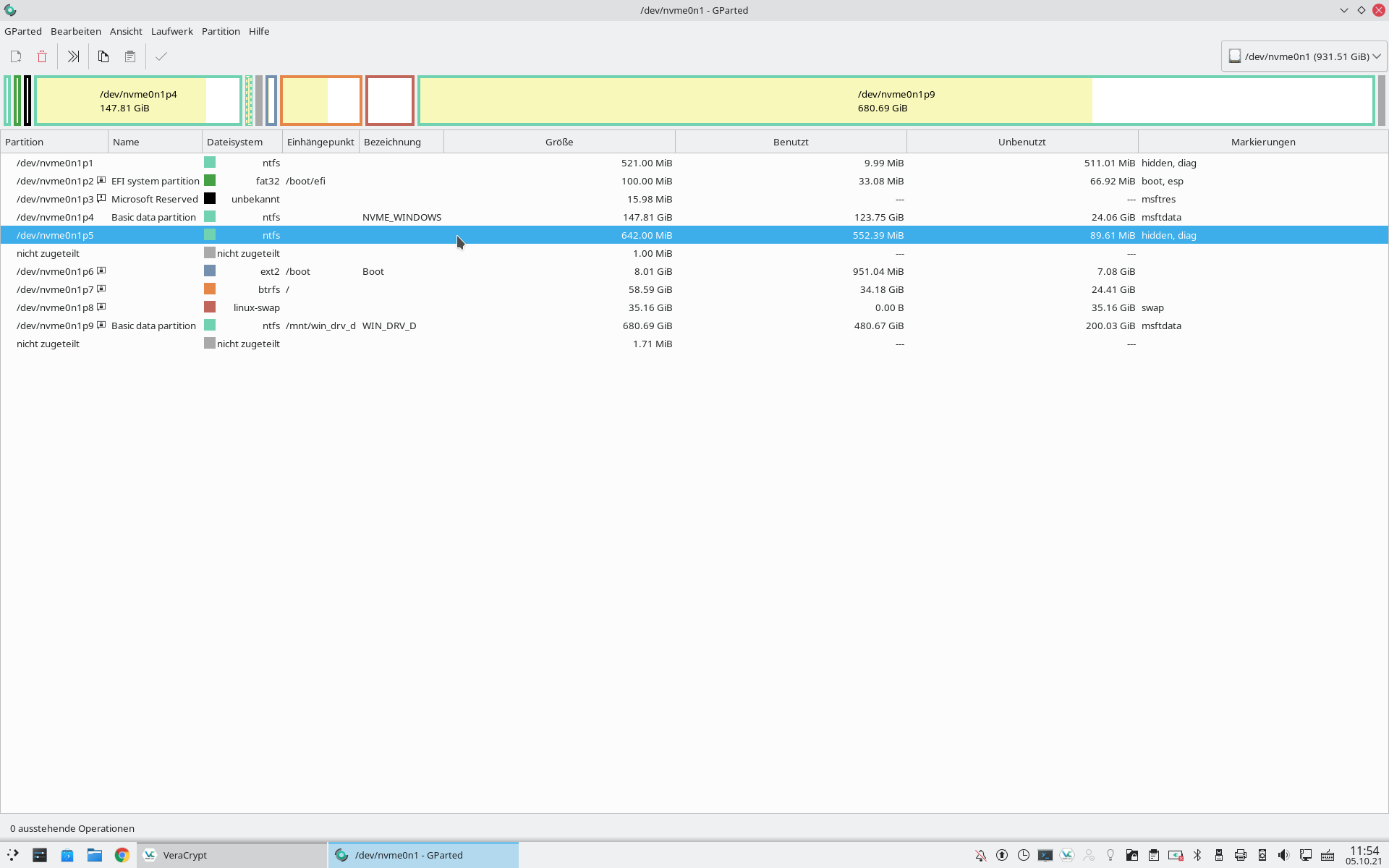
Task: Open Chrome browser from the taskbar
Action: click(122, 855)
